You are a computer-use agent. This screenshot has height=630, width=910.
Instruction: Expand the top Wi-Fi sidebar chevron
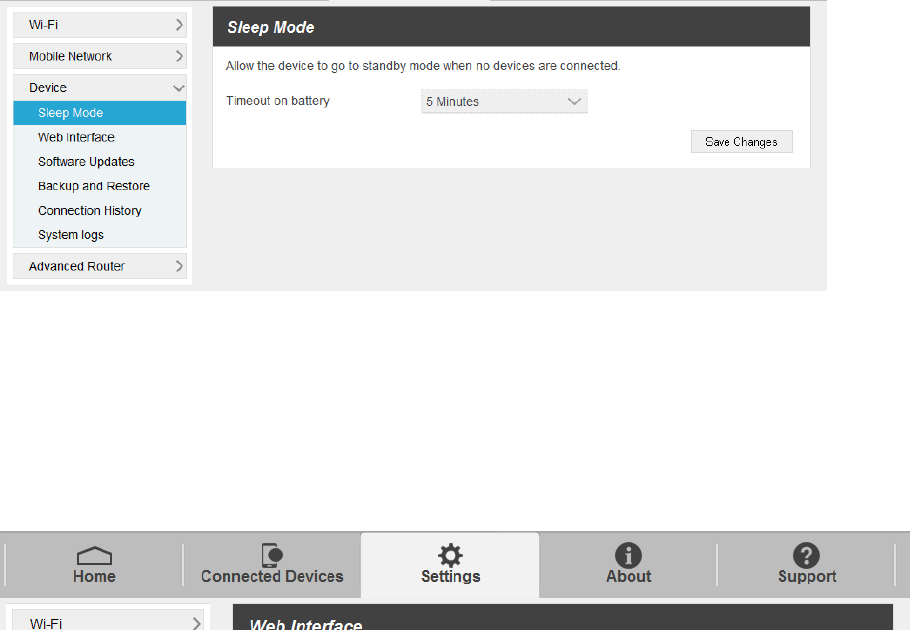179,25
